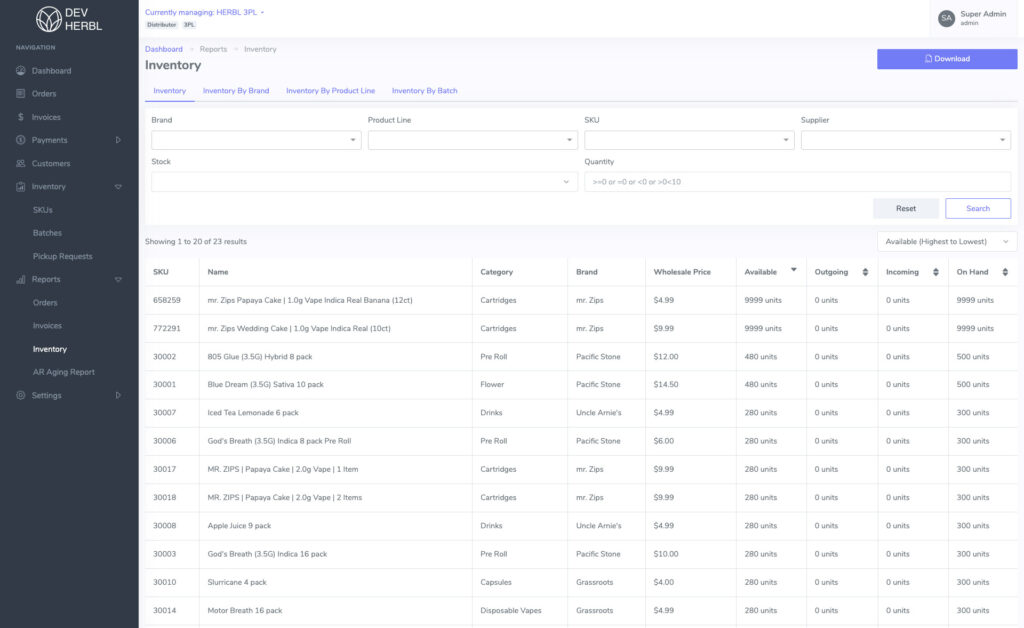Open the Currently managing HERBL 3PL switcher

pyautogui.click(x=204, y=12)
